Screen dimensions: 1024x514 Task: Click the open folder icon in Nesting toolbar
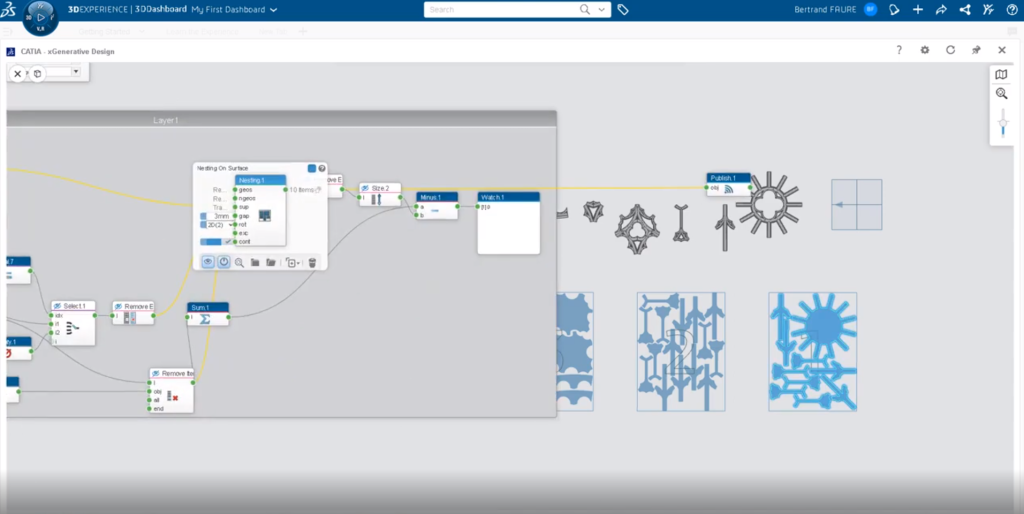(270, 263)
